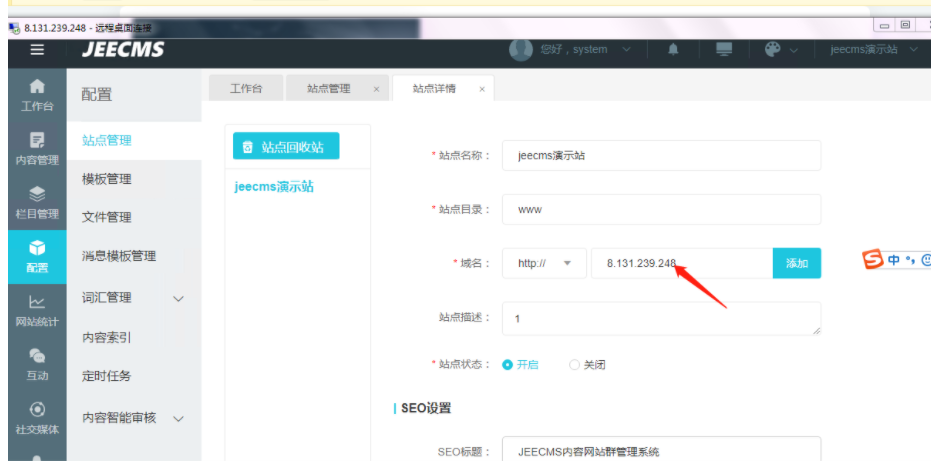This screenshot has width=931, height=461.
Task: Click the SEO标题 input field
Action: point(661,449)
